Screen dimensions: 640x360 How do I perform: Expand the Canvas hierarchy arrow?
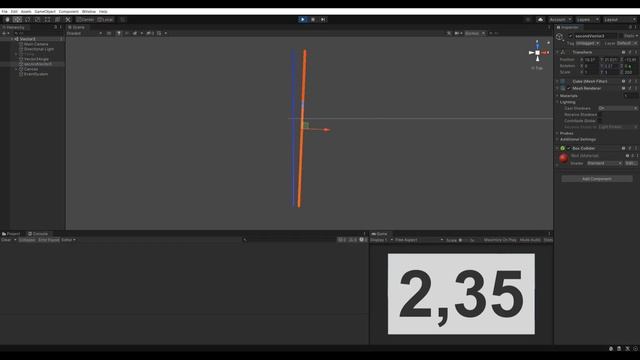pos(16,69)
